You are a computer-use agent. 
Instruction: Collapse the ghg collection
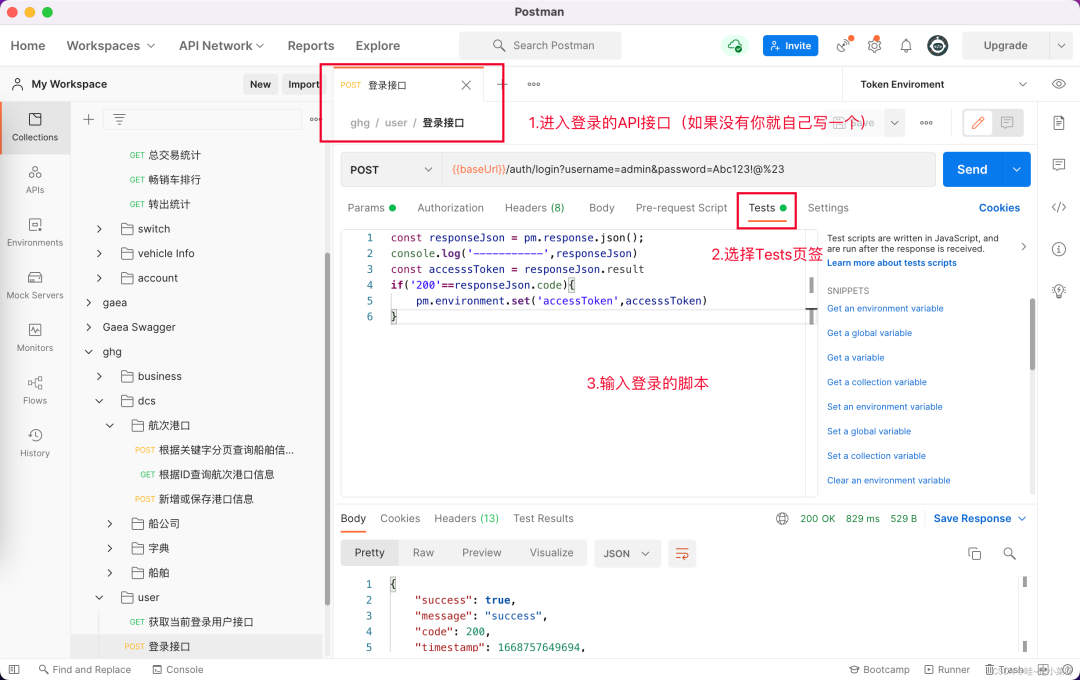[88, 352]
